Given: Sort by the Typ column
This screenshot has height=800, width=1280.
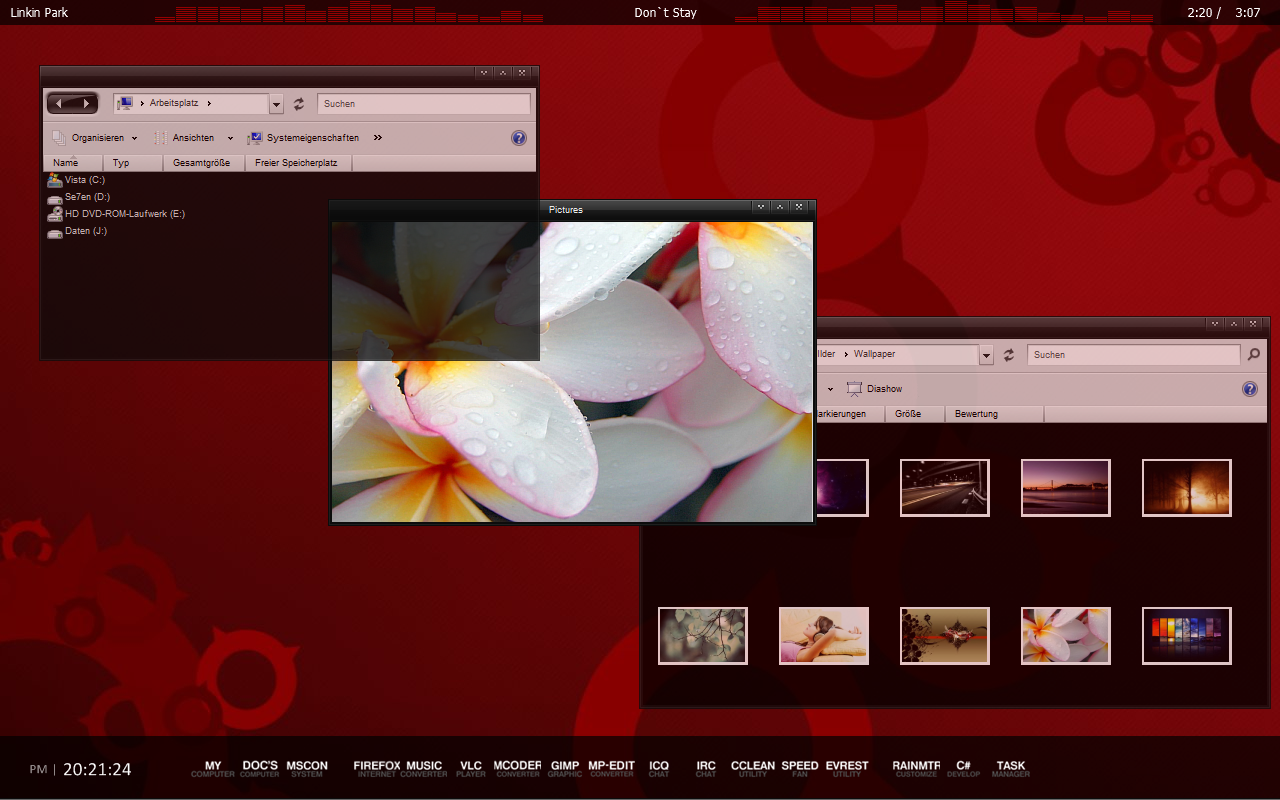Looking at the screenshot, I should tap(133, 163).
